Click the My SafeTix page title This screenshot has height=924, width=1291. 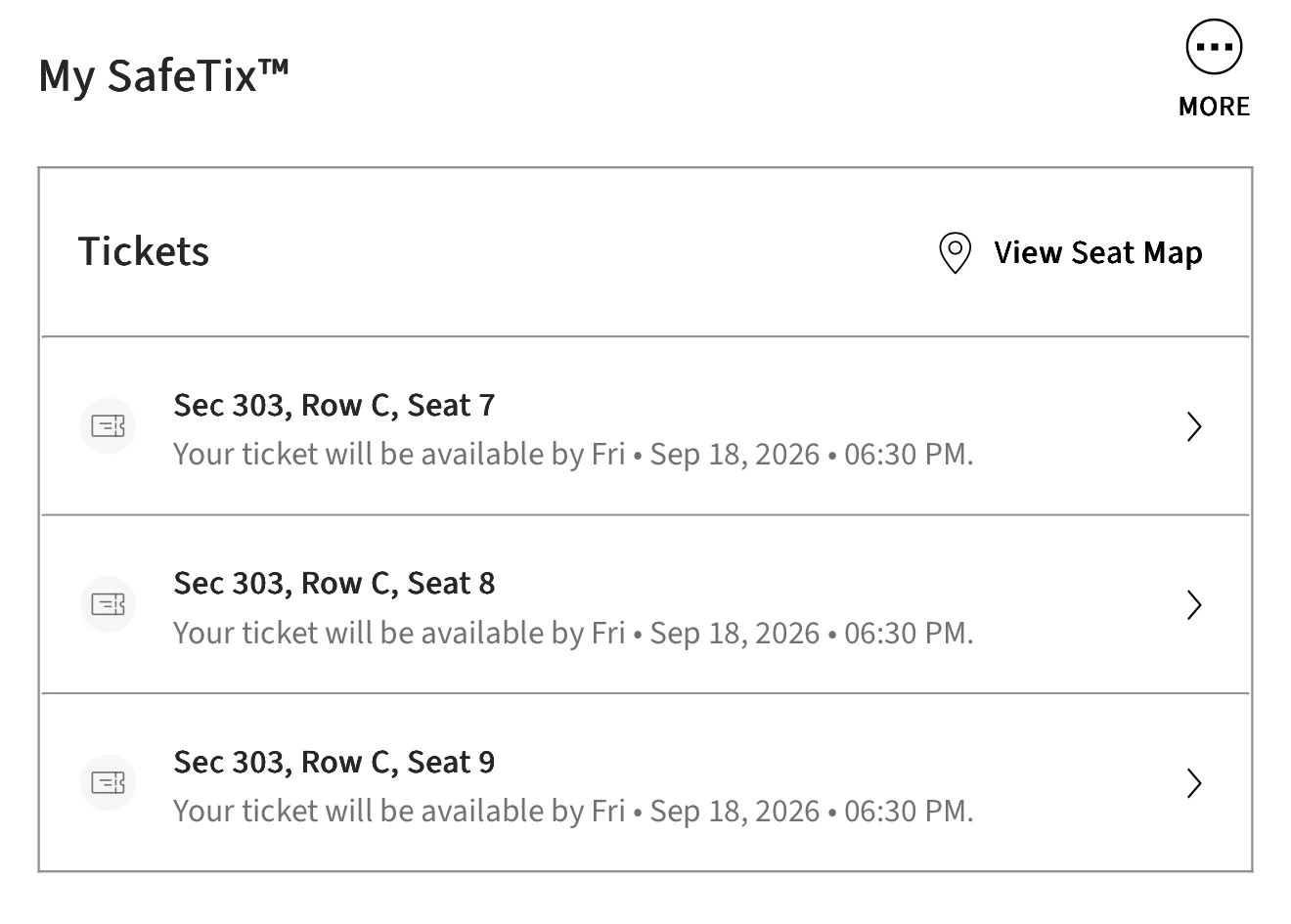coord(163,76)
